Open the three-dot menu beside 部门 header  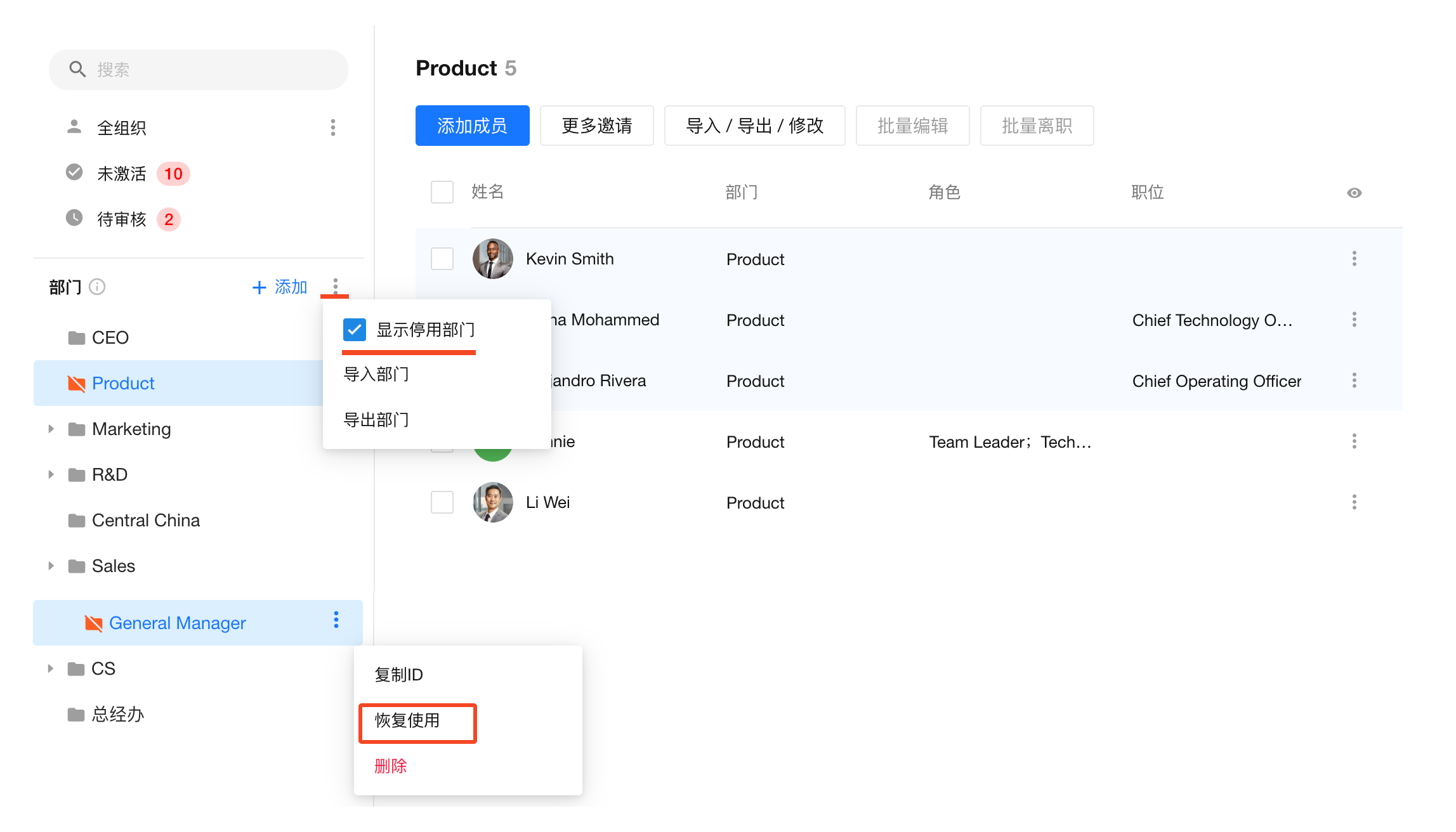[x=335, y=286]
